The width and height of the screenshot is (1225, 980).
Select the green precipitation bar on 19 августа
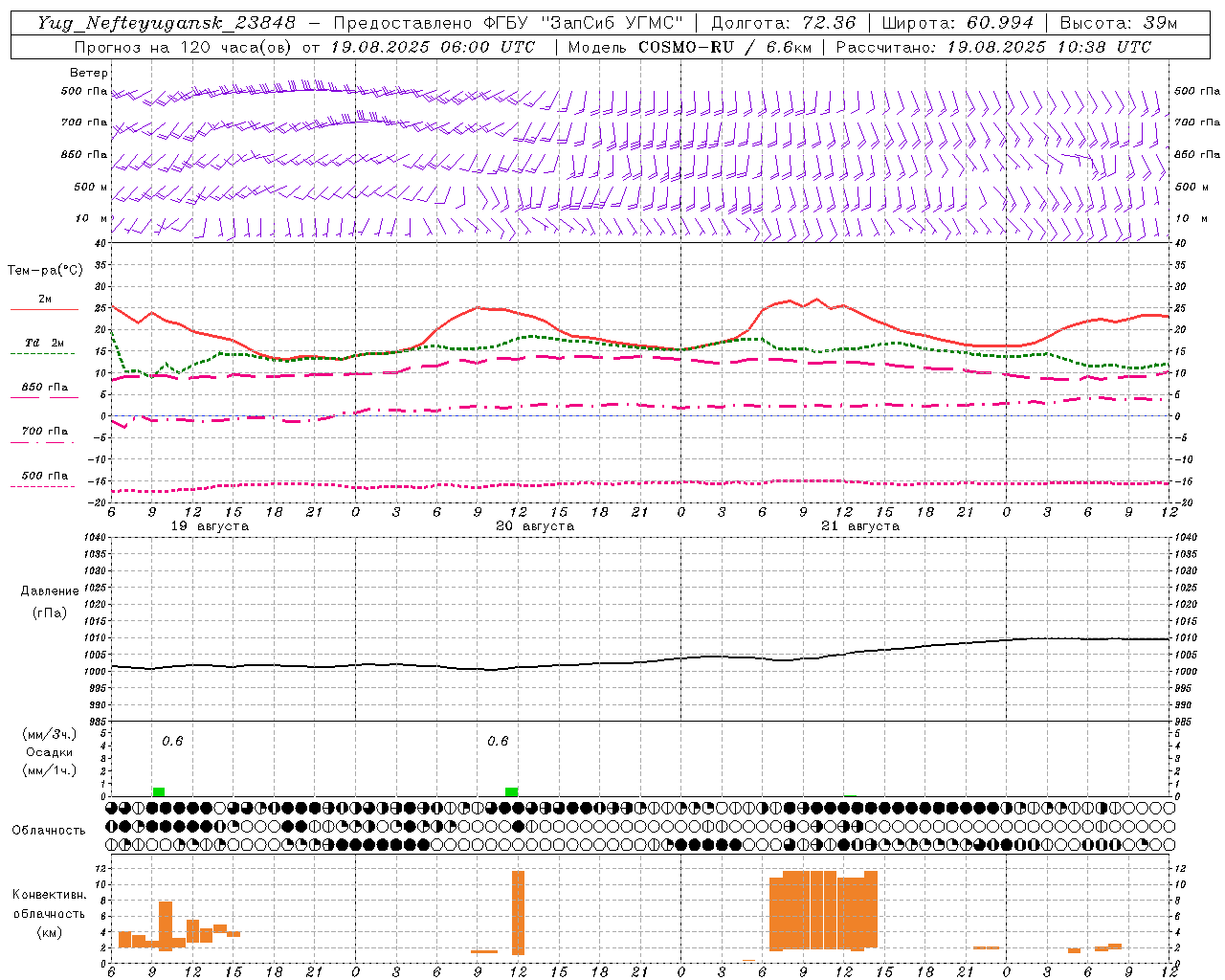(159, 791)
